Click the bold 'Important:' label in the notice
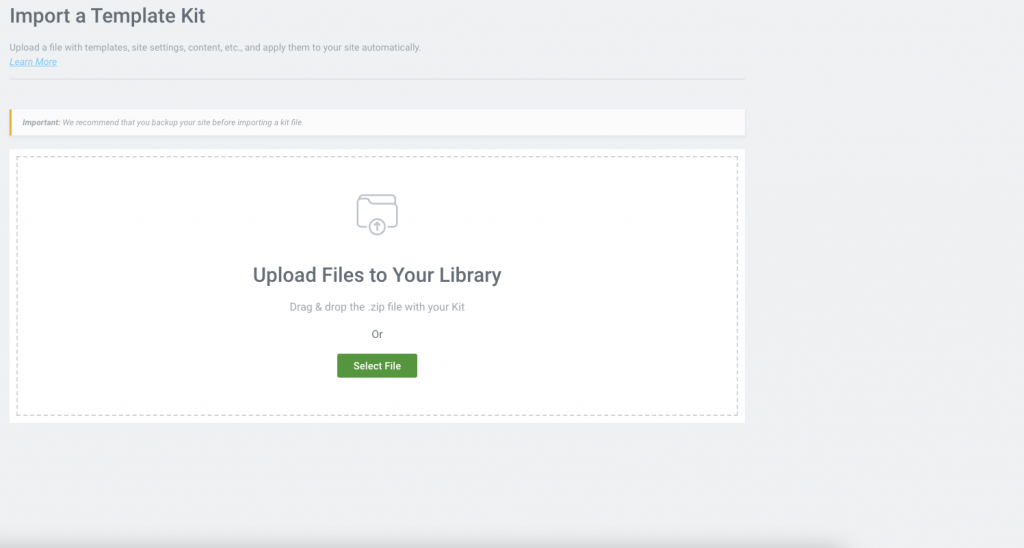1024x548 pixels. [x=41, y=122]
